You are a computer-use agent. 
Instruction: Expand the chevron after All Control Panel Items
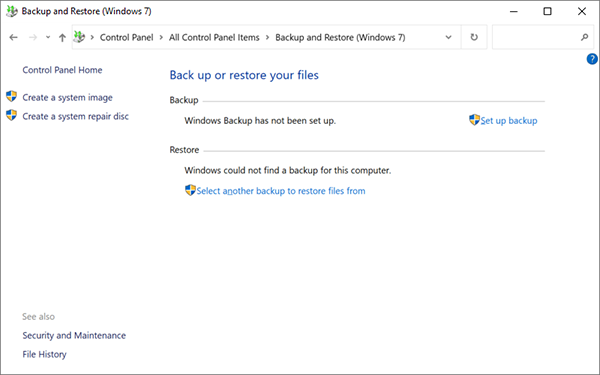pyautogui.click(x=267, y=38)
